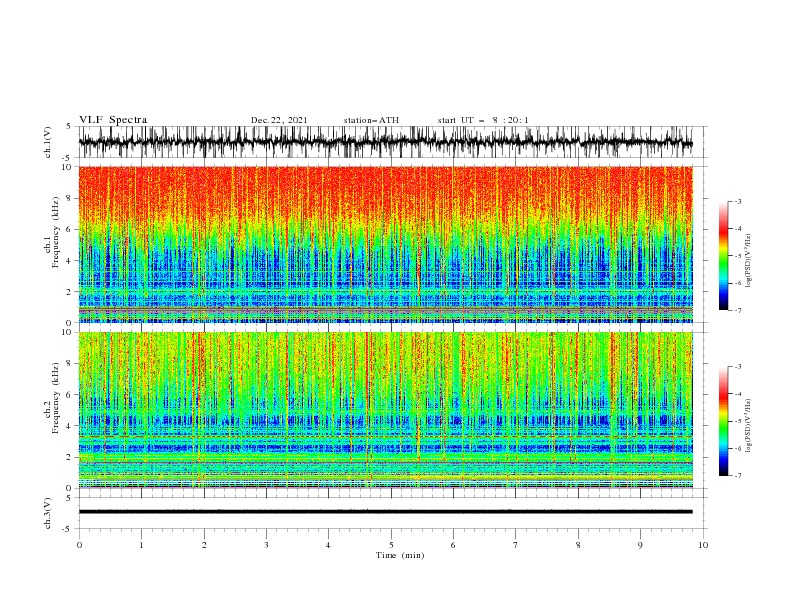Click the time axis tick label "6"

click(453, 545)
